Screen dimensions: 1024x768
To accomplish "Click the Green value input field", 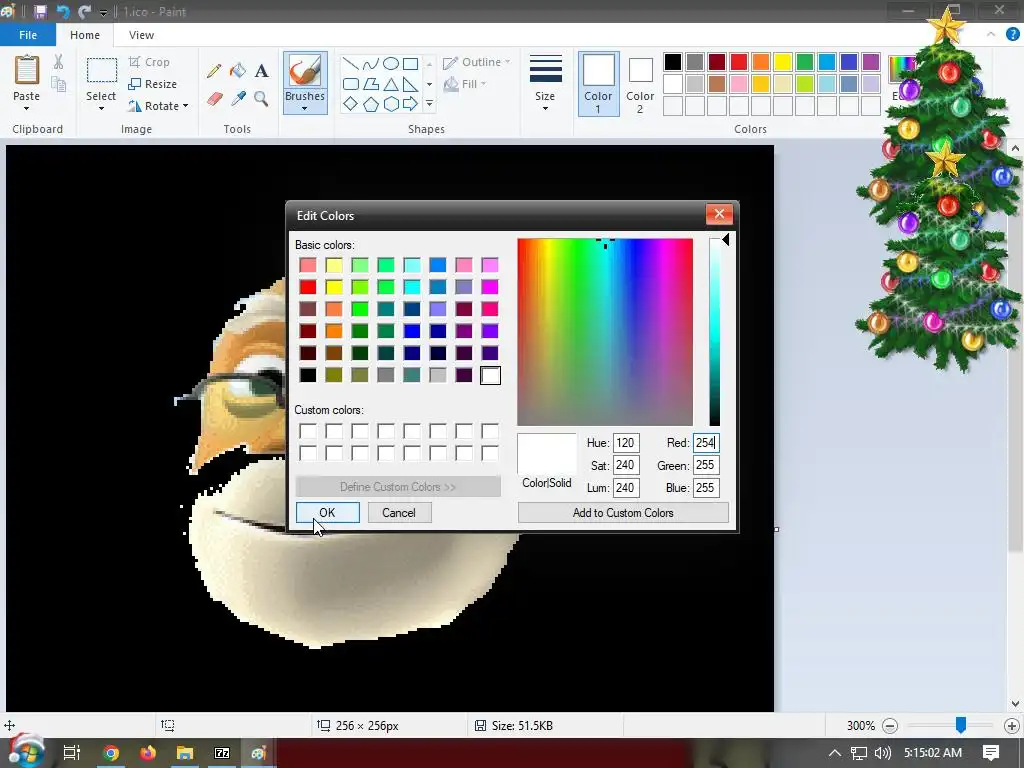I will tap(706, 465).
